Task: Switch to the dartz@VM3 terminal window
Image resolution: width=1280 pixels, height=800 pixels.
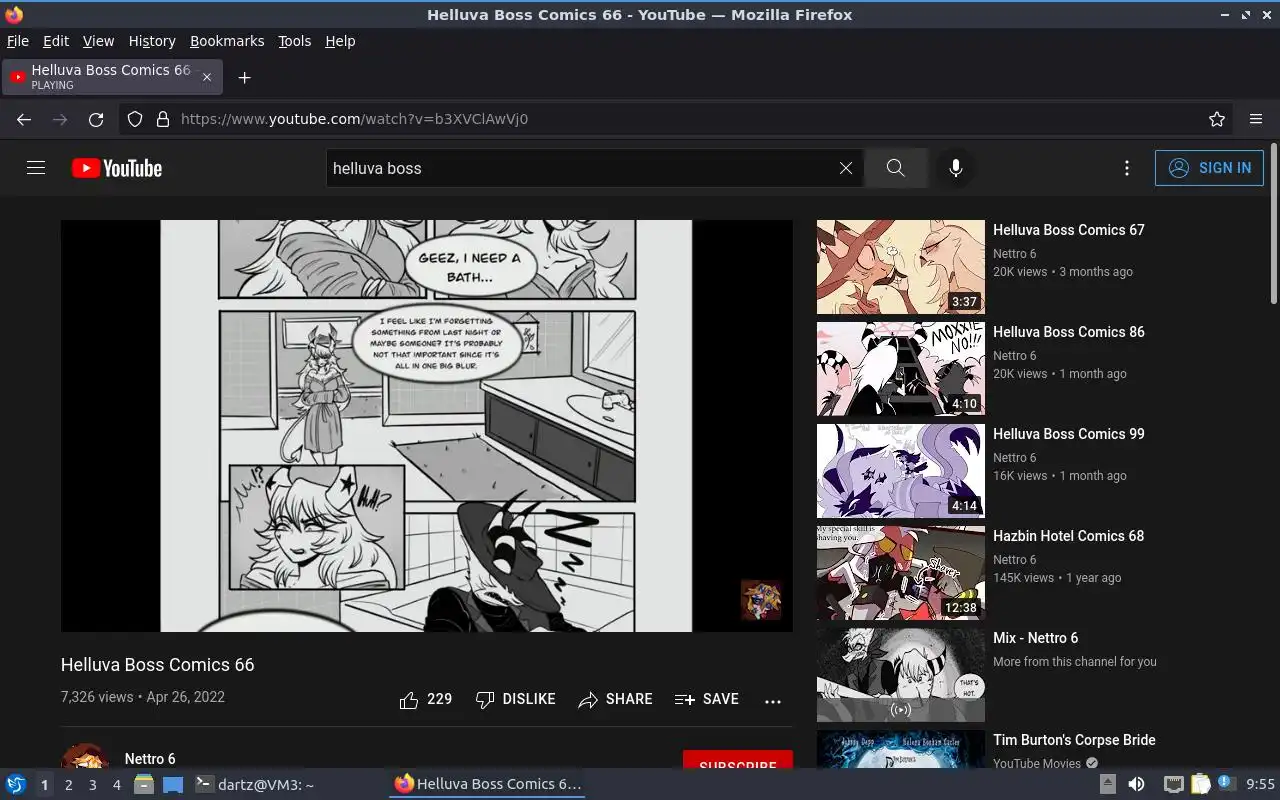Action: (x=255, y=785)
